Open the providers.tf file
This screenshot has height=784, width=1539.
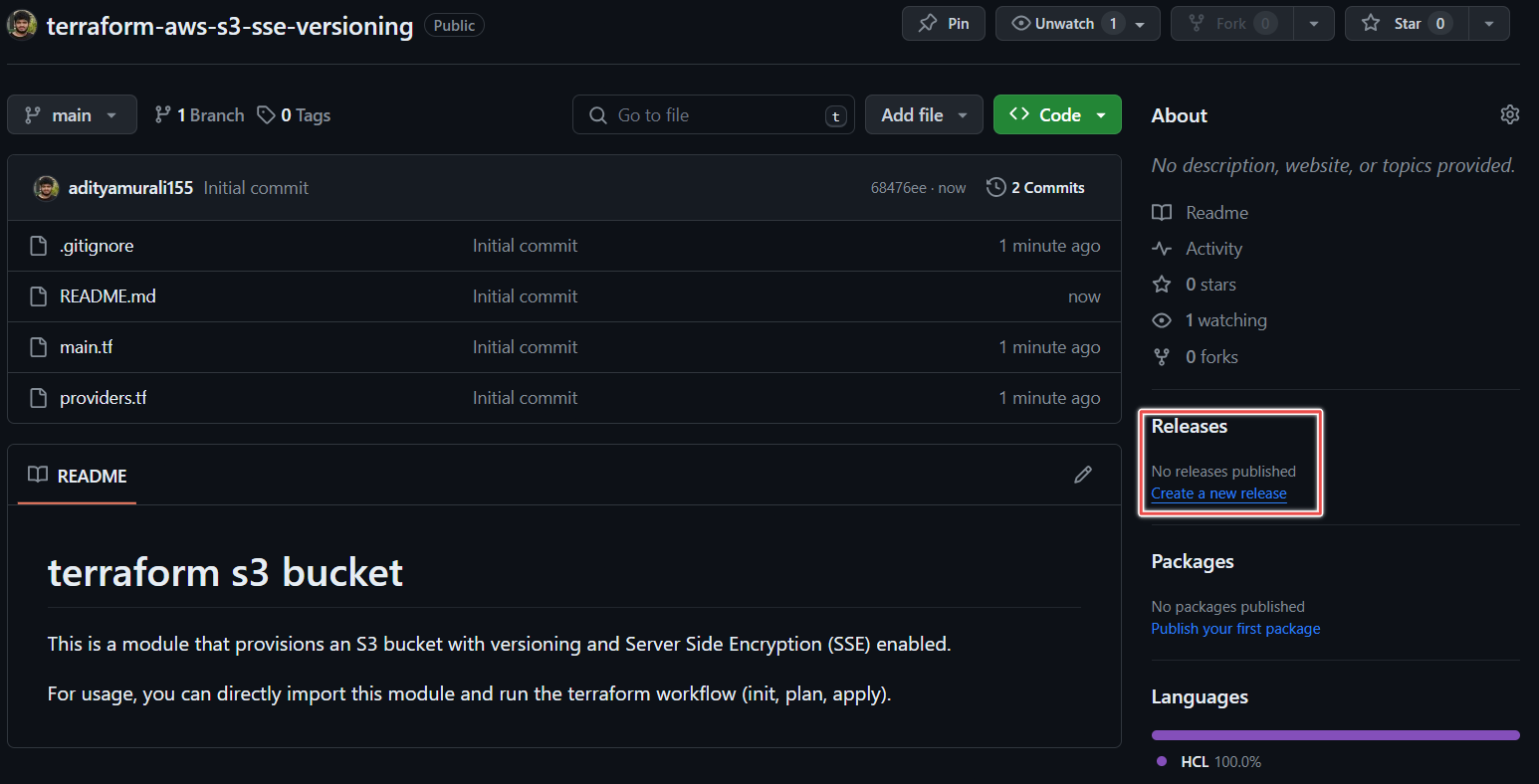103,398
